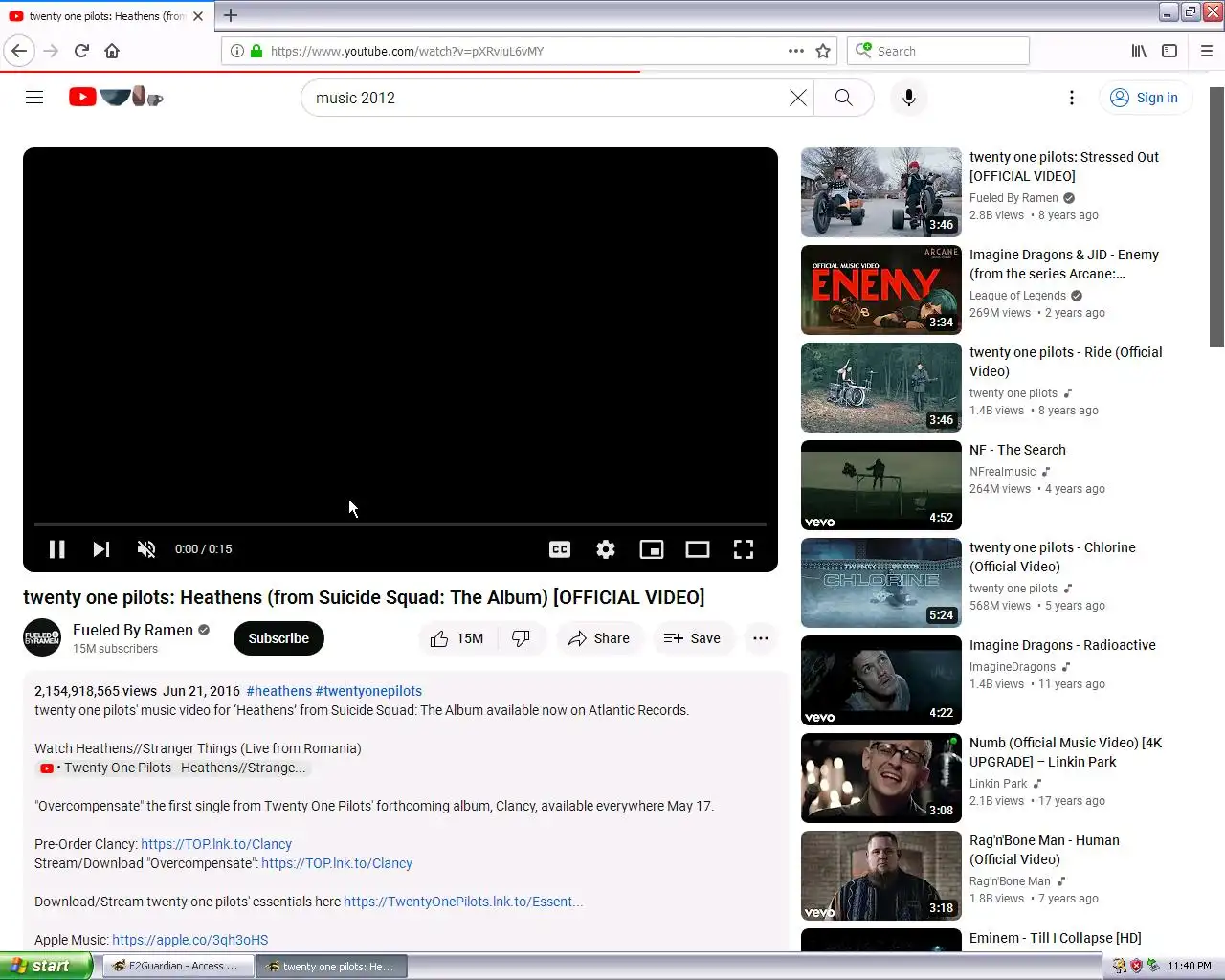Image resolution: width=1225 pixels, height=980 pixels.
Task: Subscribe to Fueled By Ramen
Action: point(278,638)
